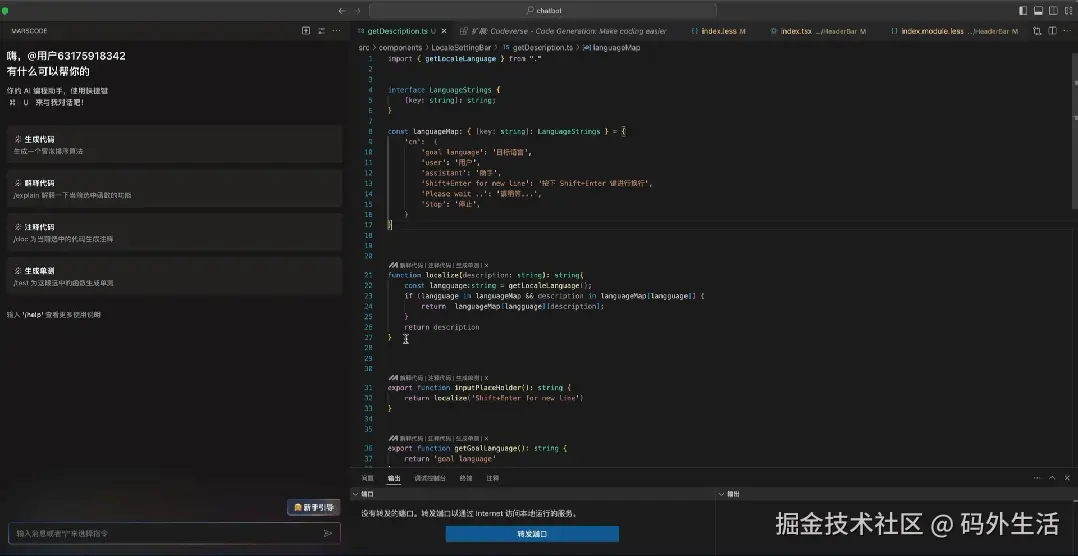Screen dimensions: 1078x556
Task: Go back with the navigation left arrow
Action: (342, 10)
